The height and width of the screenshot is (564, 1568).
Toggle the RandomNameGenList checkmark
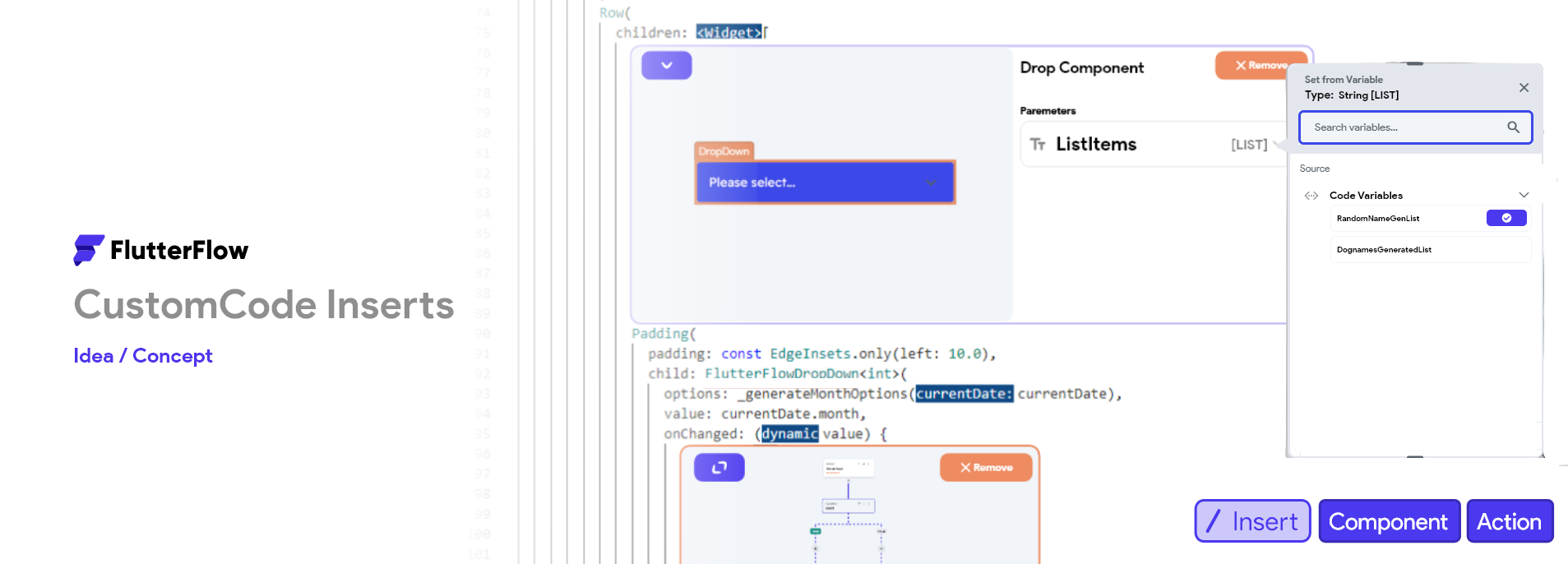pos(1506,218)
